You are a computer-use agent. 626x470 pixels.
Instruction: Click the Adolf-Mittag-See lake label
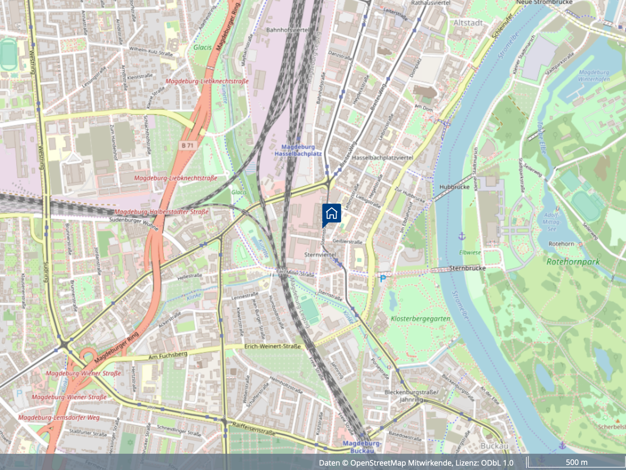pos(551,222)
